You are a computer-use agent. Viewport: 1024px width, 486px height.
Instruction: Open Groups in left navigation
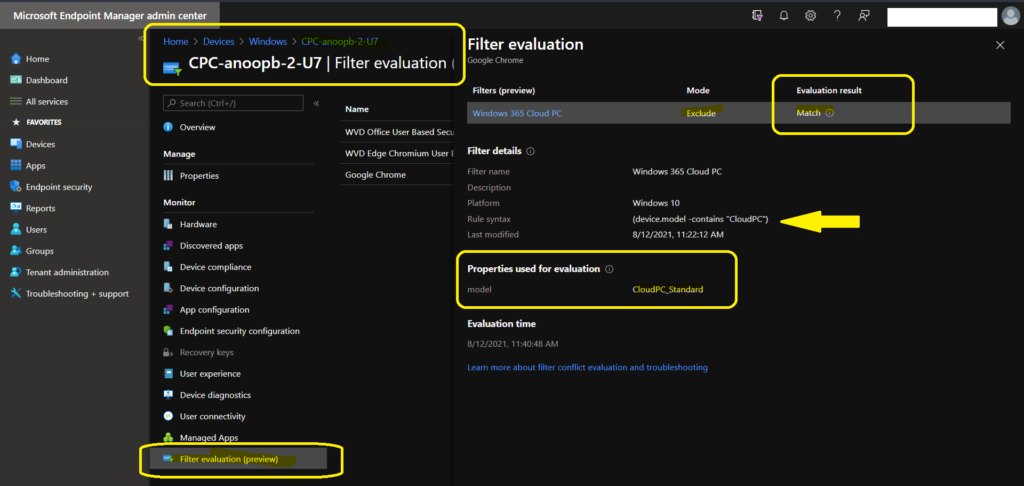click(x=39, y=251)
